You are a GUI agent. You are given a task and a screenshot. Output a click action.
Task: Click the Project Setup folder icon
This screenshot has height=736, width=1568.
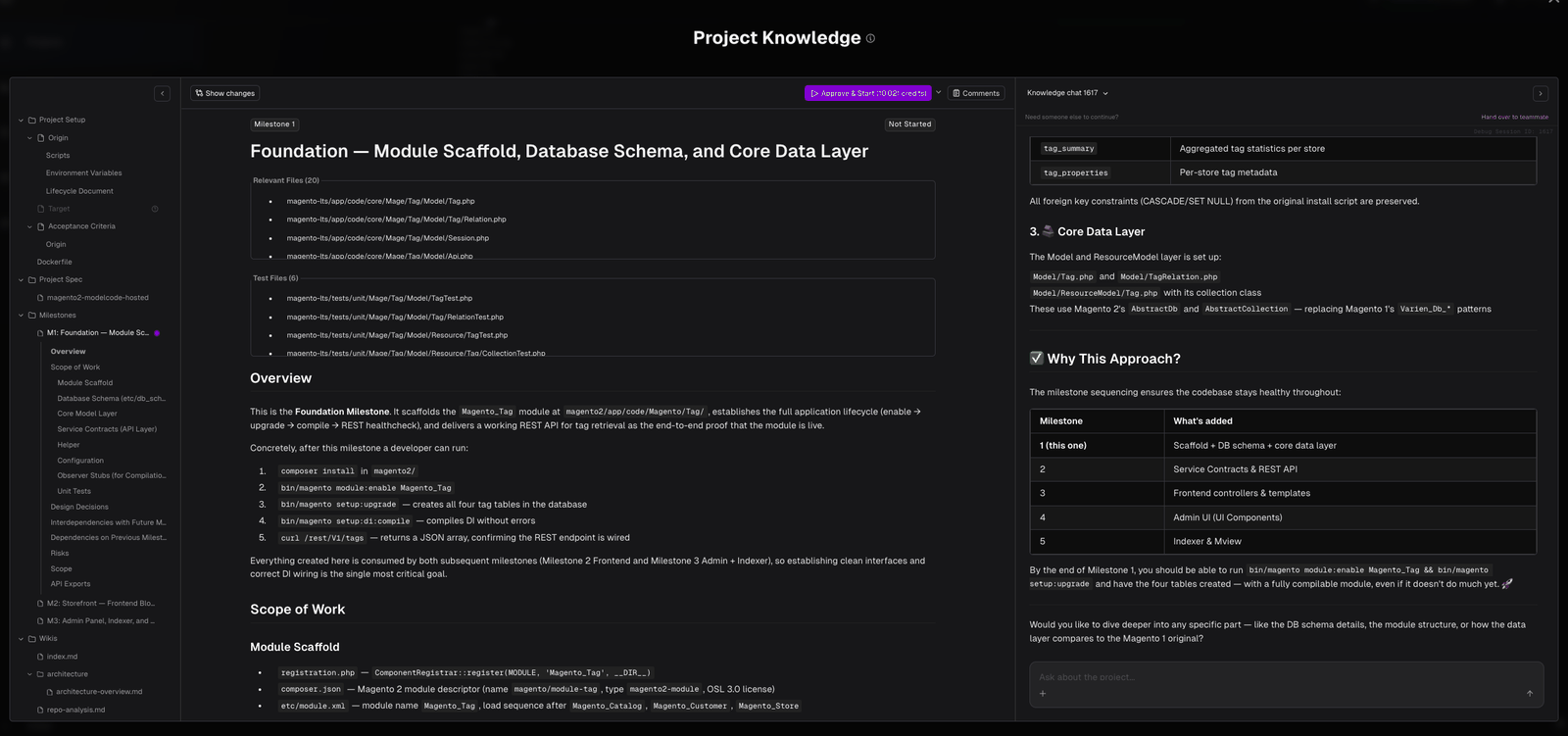click(32, 120)
